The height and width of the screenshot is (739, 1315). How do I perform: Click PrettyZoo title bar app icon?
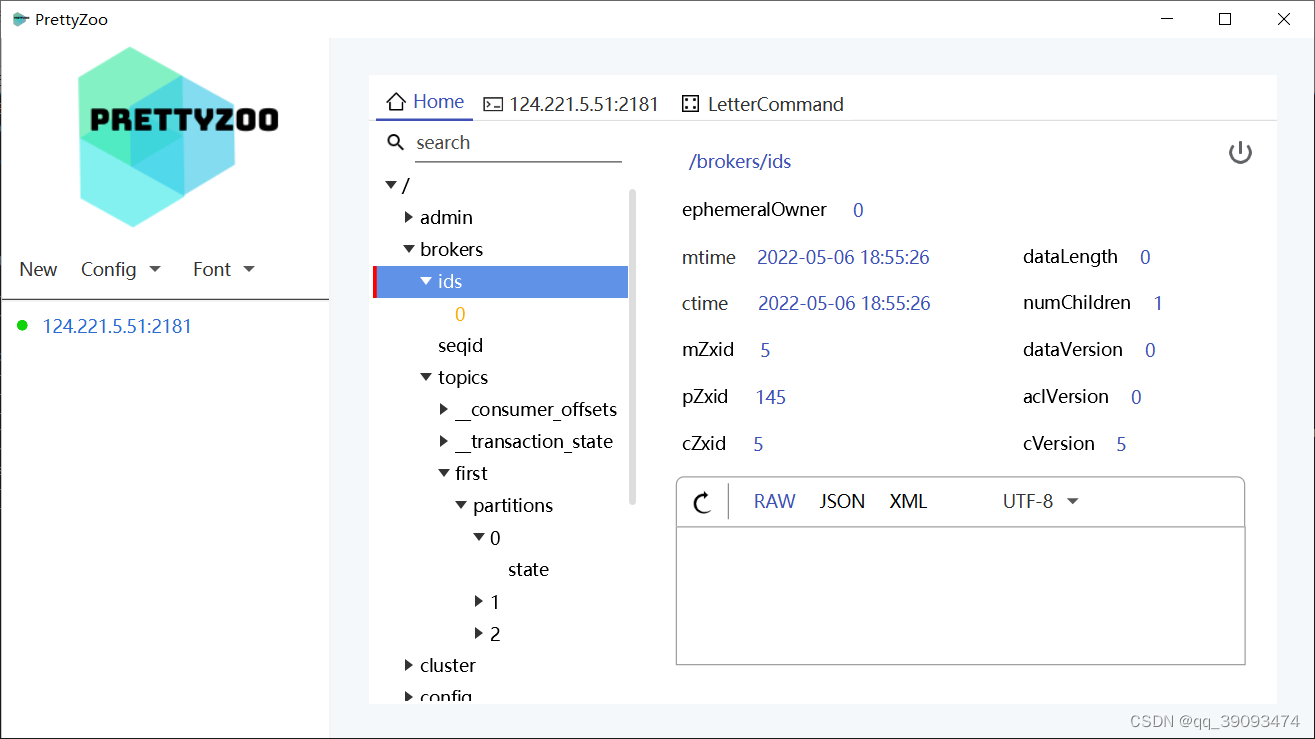click(20, 19)
